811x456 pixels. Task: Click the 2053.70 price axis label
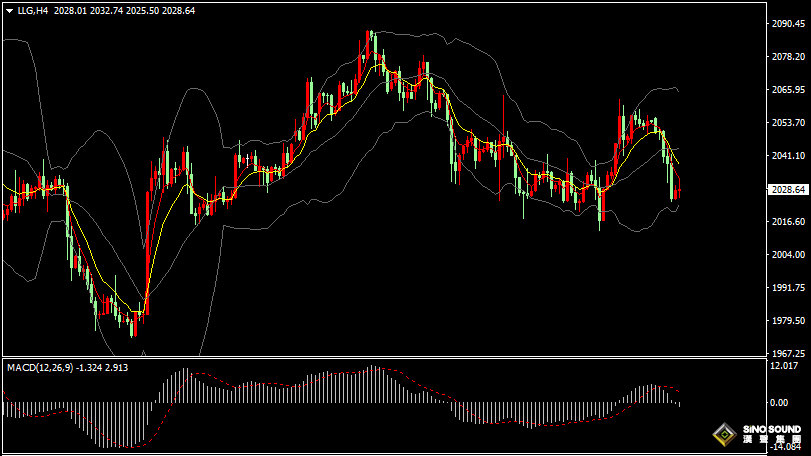point(789,123)
